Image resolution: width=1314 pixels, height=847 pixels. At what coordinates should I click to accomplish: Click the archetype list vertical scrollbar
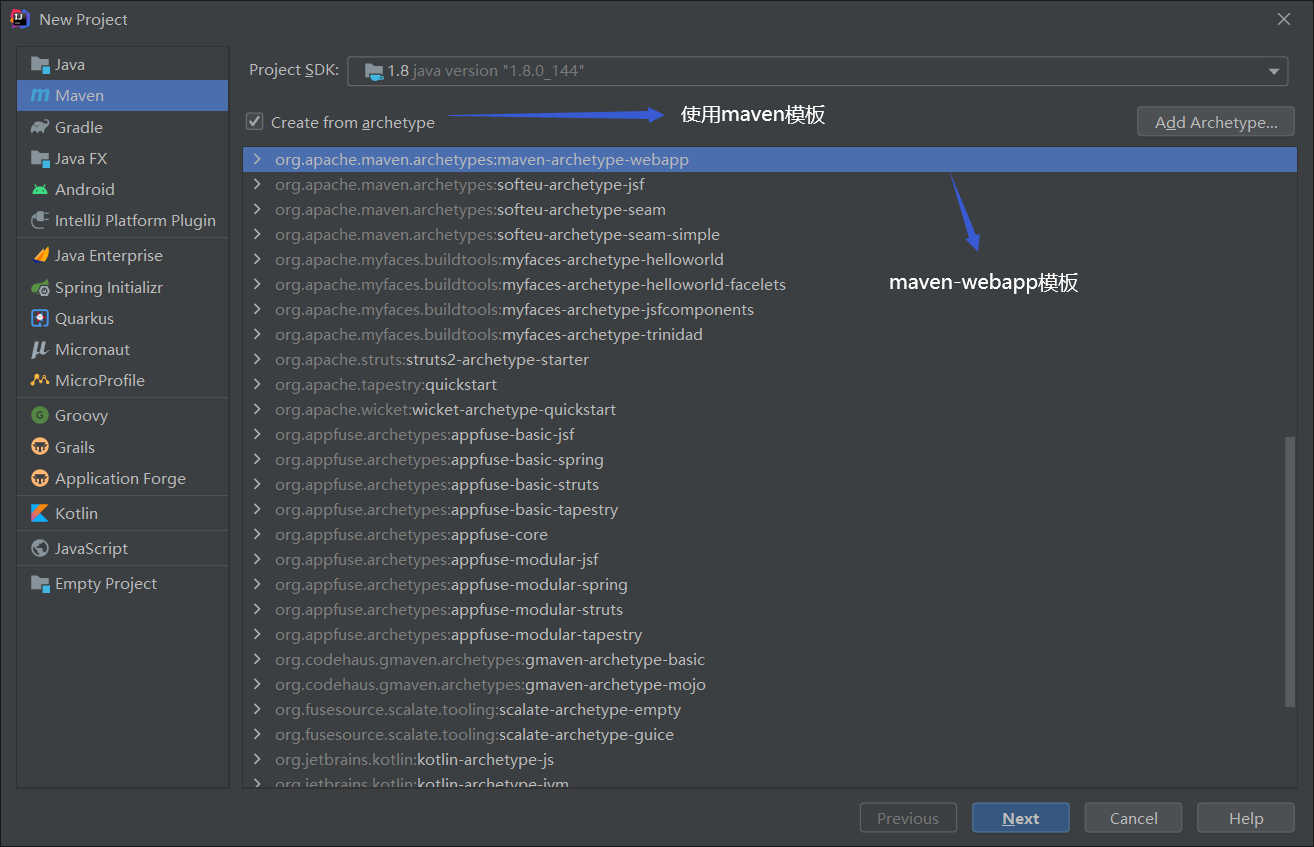coord(1290,570)
